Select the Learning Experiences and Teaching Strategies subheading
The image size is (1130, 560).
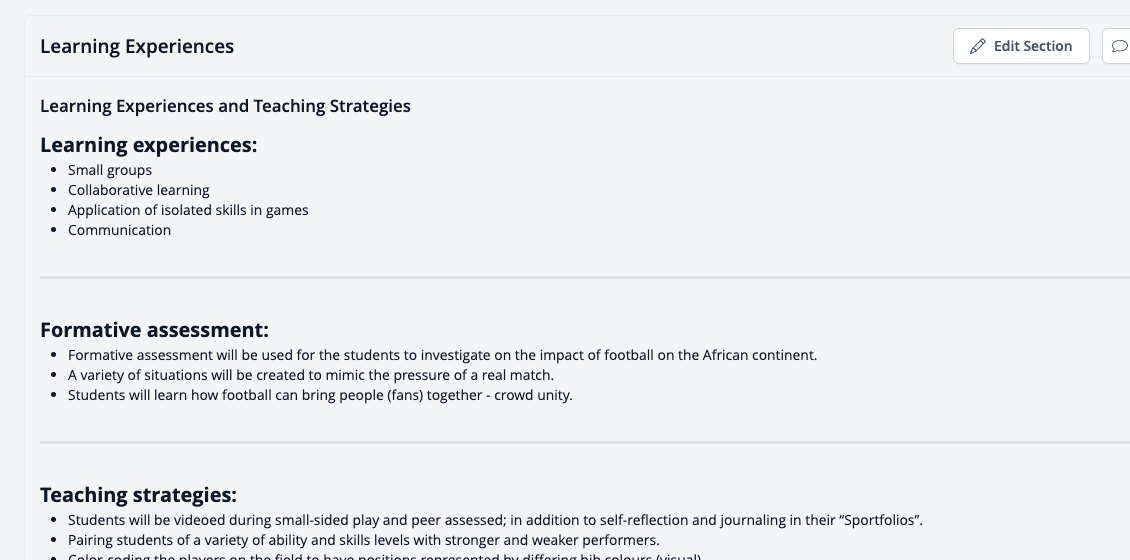(226, 106)
